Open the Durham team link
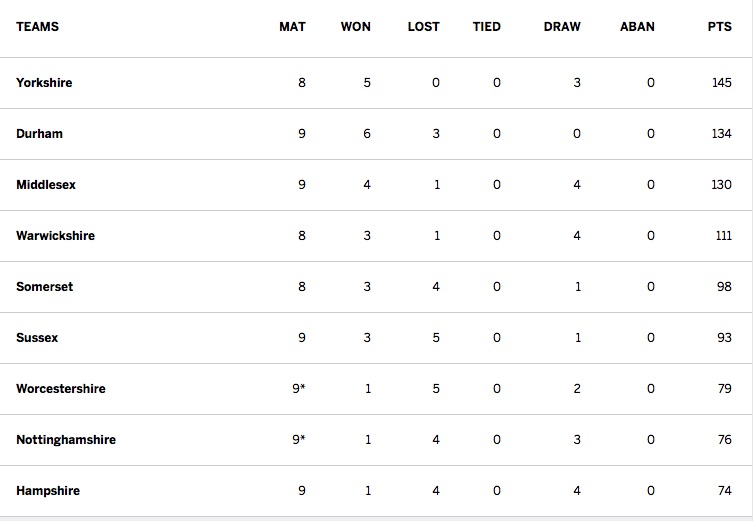755x521 pixels. point(39,134)
